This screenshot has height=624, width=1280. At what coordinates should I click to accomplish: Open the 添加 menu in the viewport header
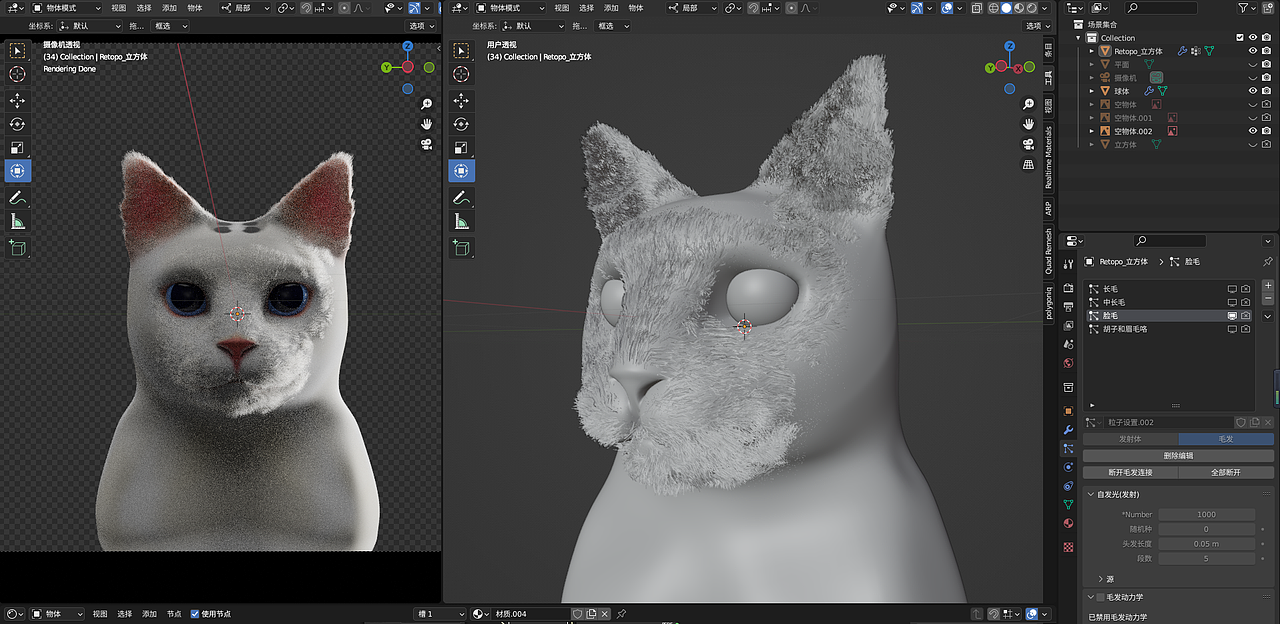168,8
